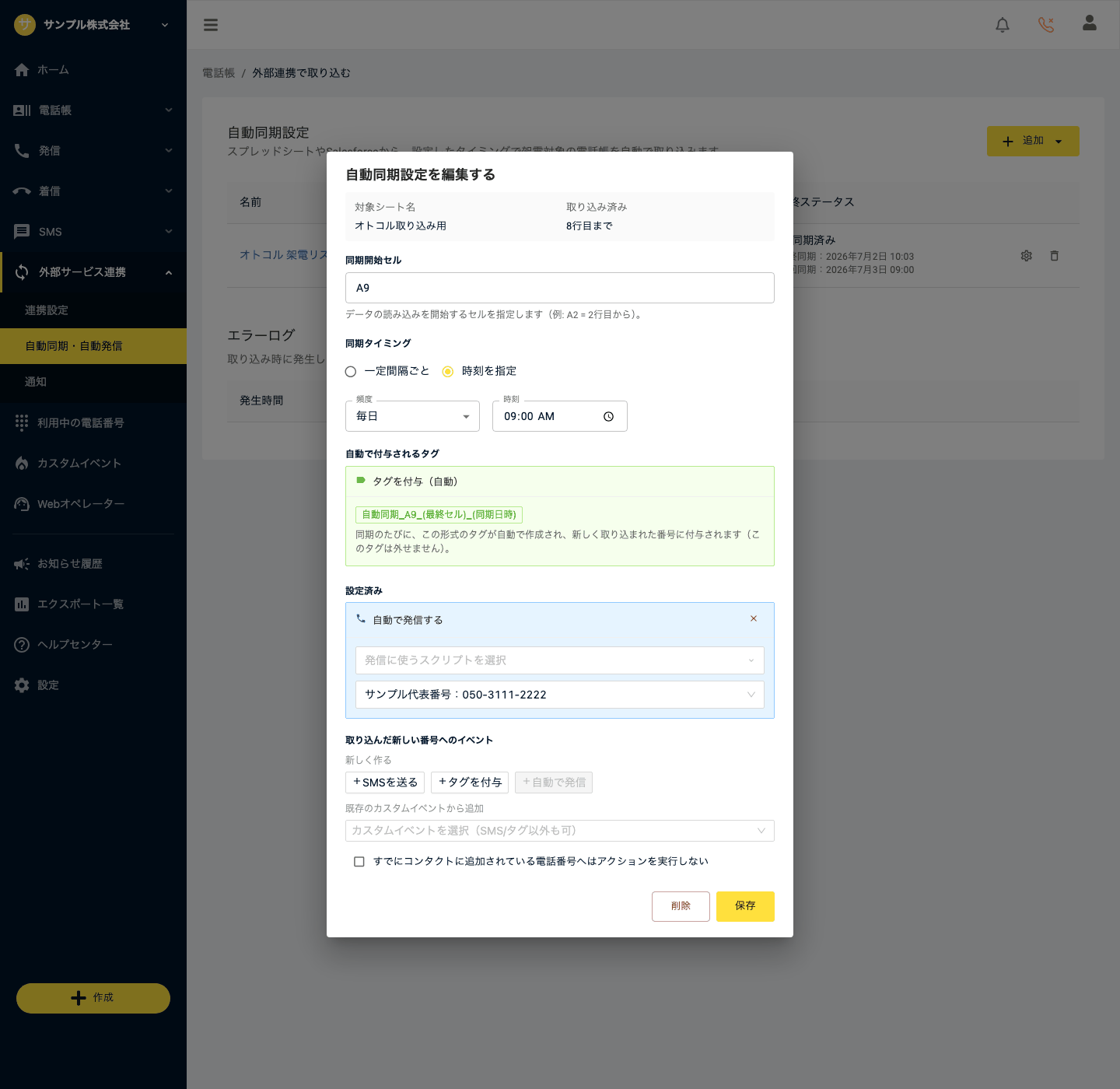The image size is (1120, 1089).
Task: Expand the サンプル株式会社 company switcher
Action: tap(165, 25)
